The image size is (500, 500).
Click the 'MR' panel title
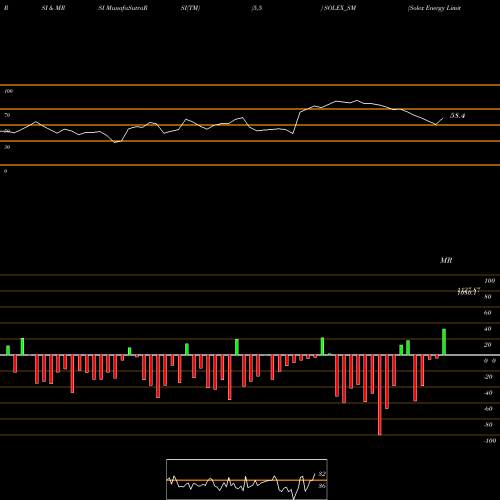click(446, 260)
